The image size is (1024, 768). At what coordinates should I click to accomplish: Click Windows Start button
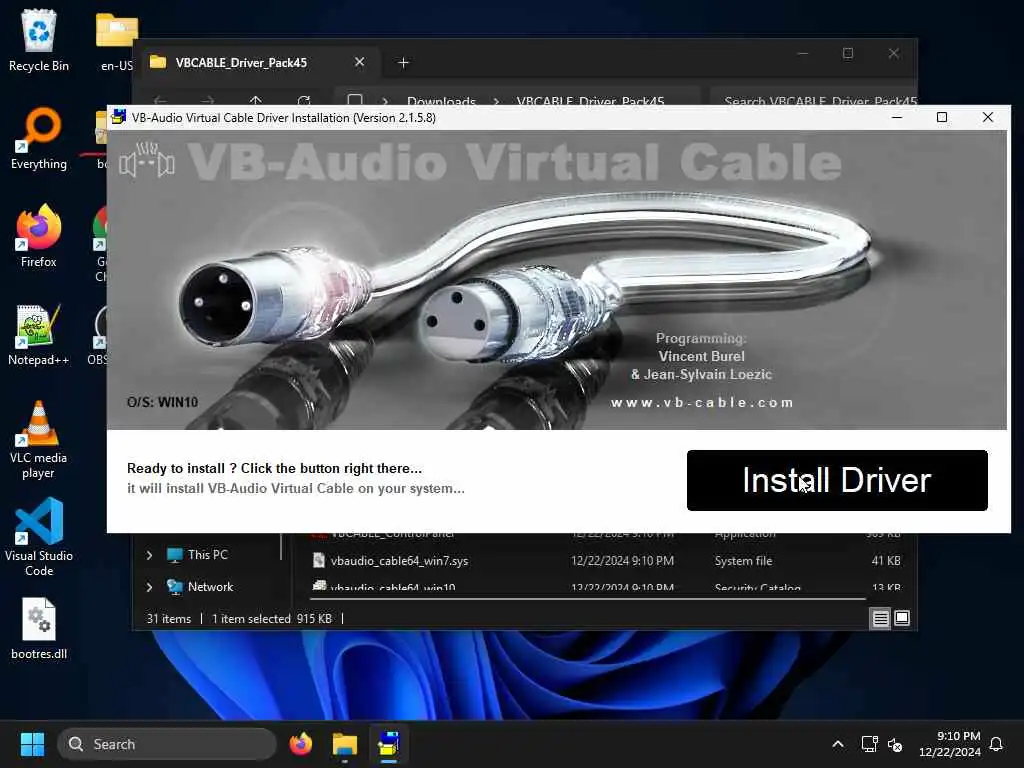[32, 744]
